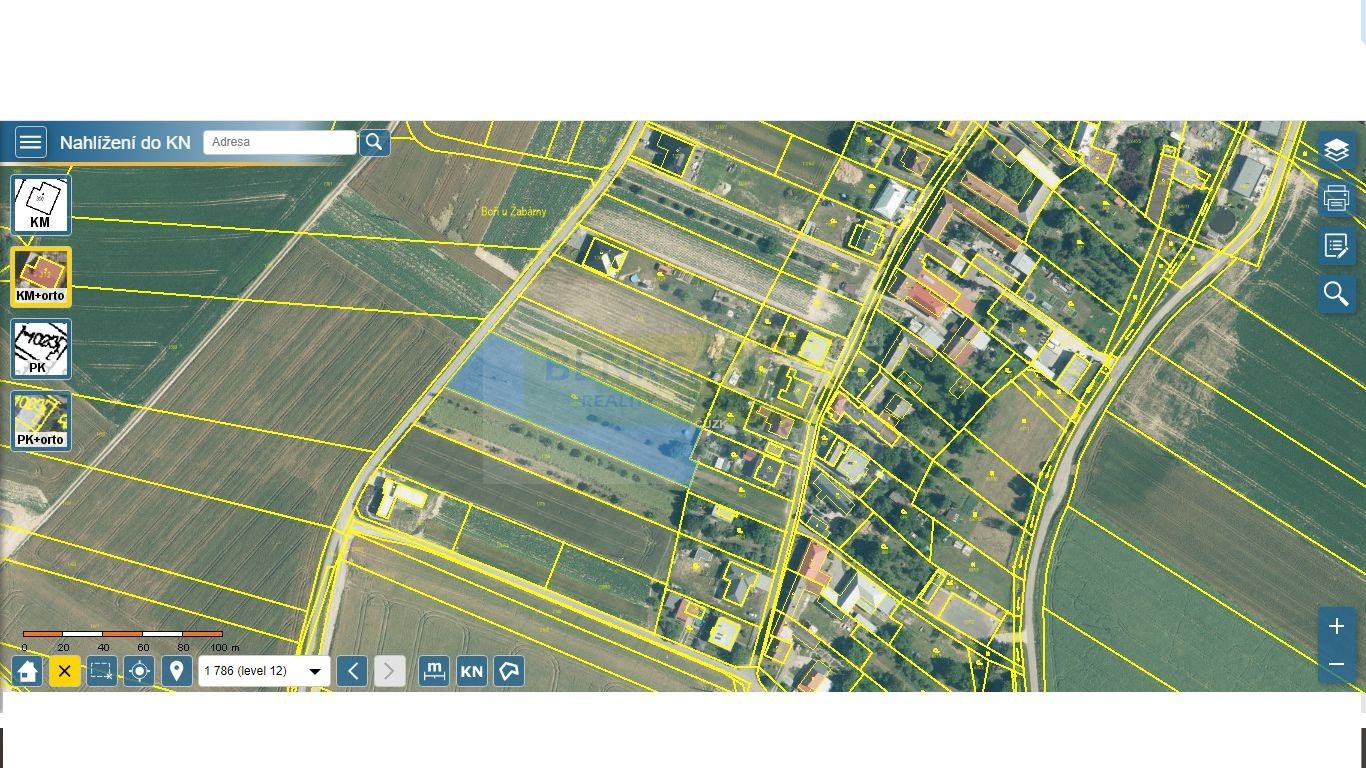
Task: Go to the home map extent
Action: click(27, 671)
